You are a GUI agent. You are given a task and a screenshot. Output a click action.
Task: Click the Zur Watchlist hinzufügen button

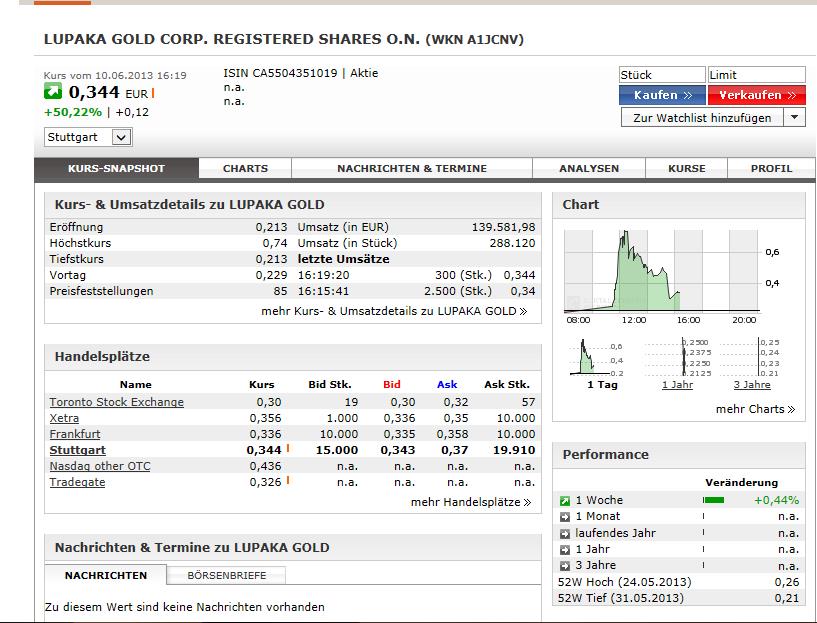click(702, 117)
